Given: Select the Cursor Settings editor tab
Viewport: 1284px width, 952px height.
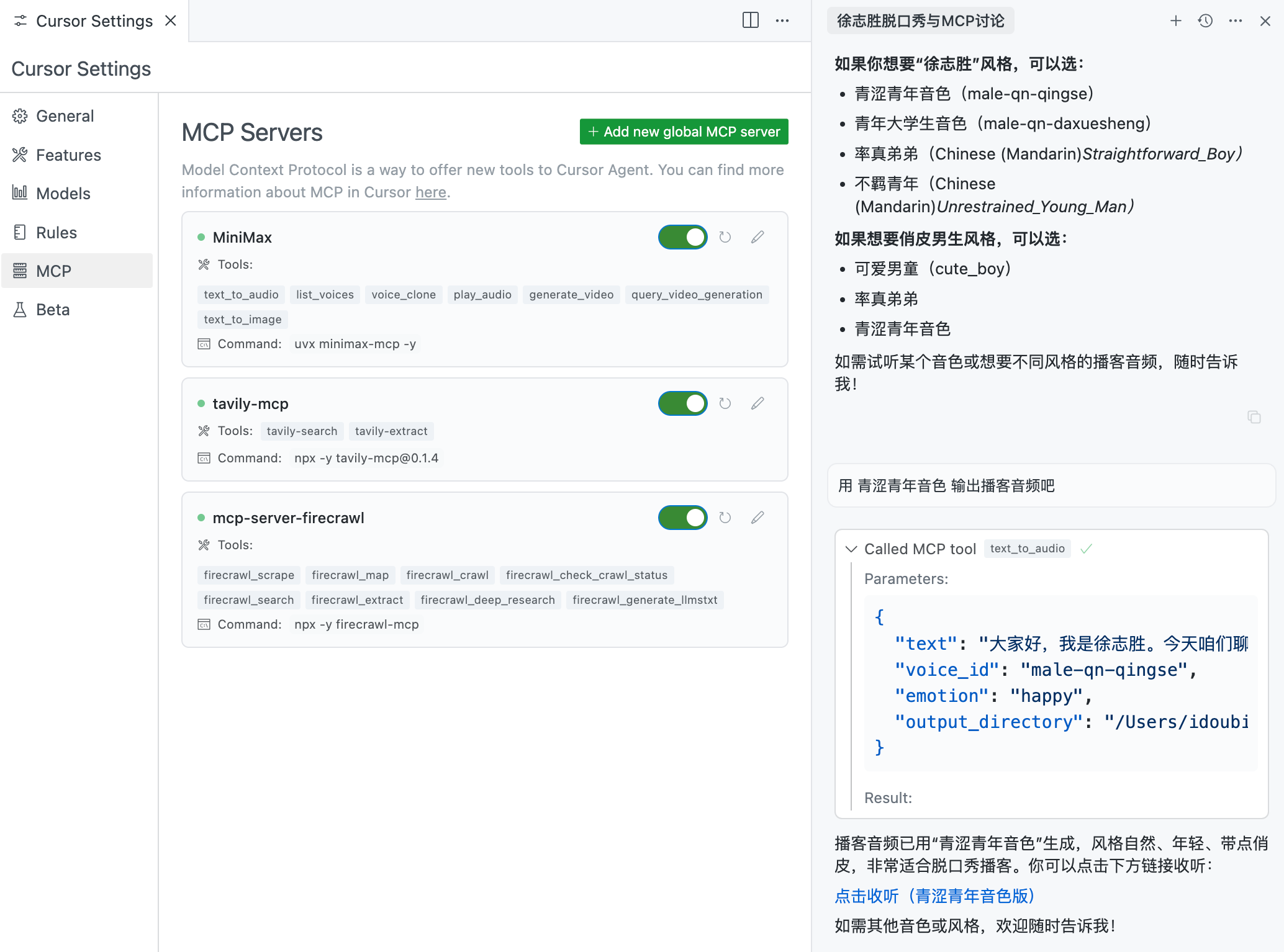Looking at the screenshot, I should pos(94,21).
